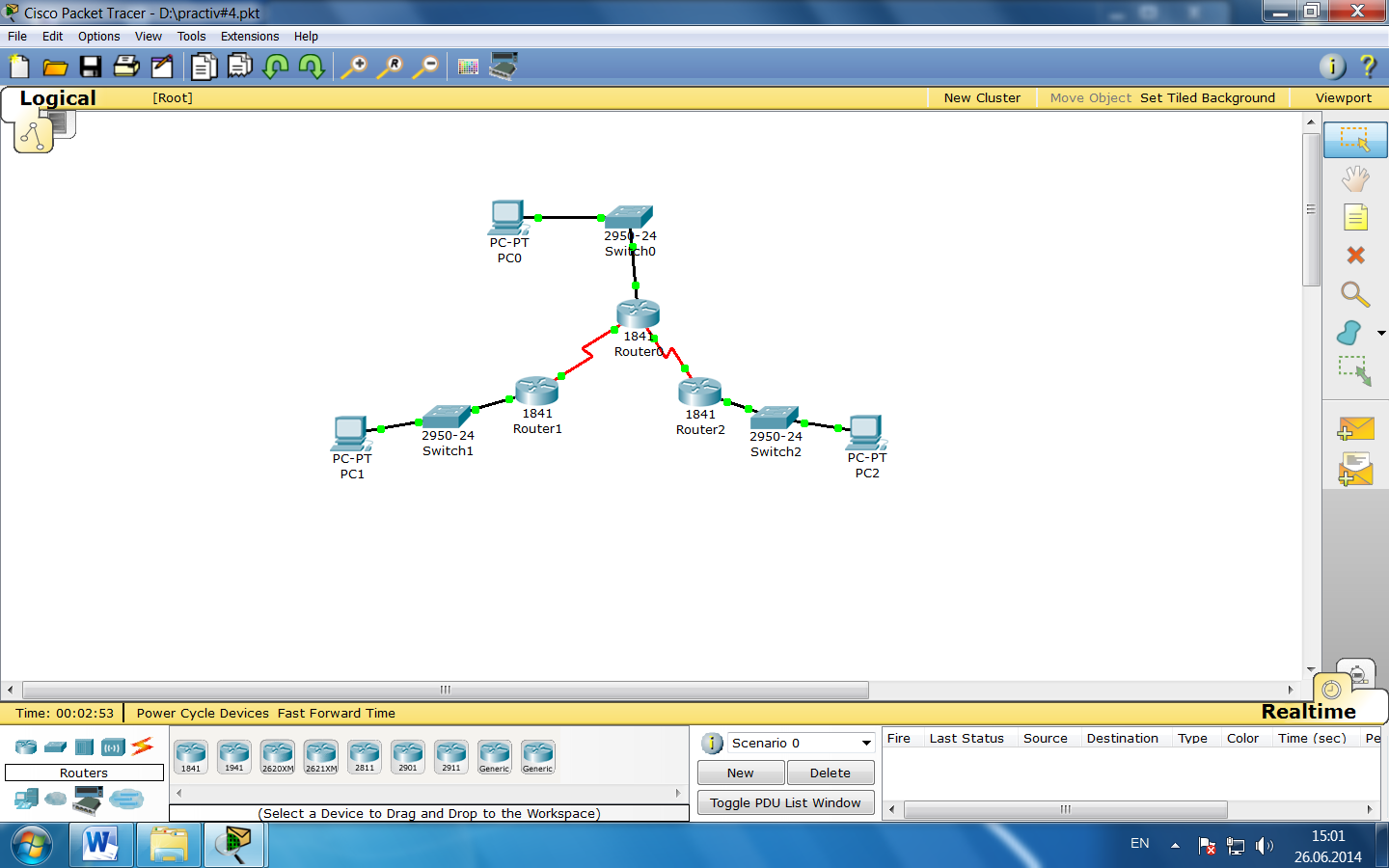Reset zoom with the R magnifier
This screenshot has width=1389, height=868.
tap(390, 67)
